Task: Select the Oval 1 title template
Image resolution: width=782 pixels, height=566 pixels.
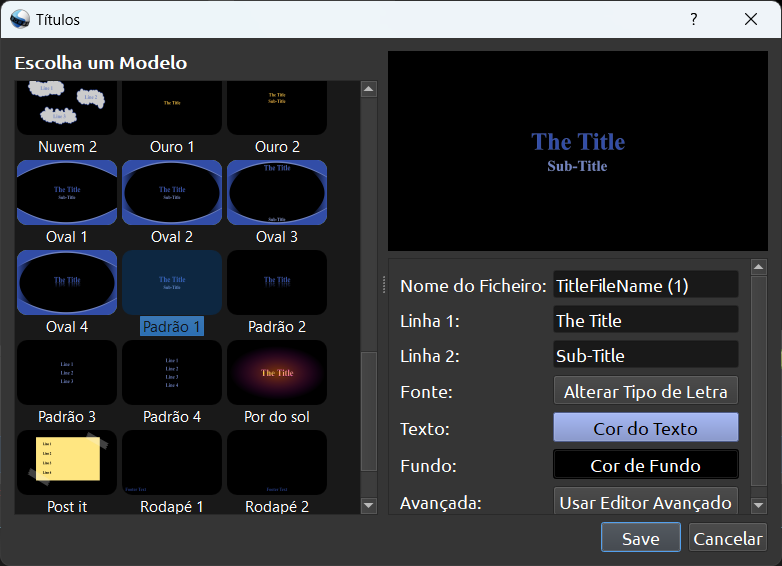Action: coord(67,192)
